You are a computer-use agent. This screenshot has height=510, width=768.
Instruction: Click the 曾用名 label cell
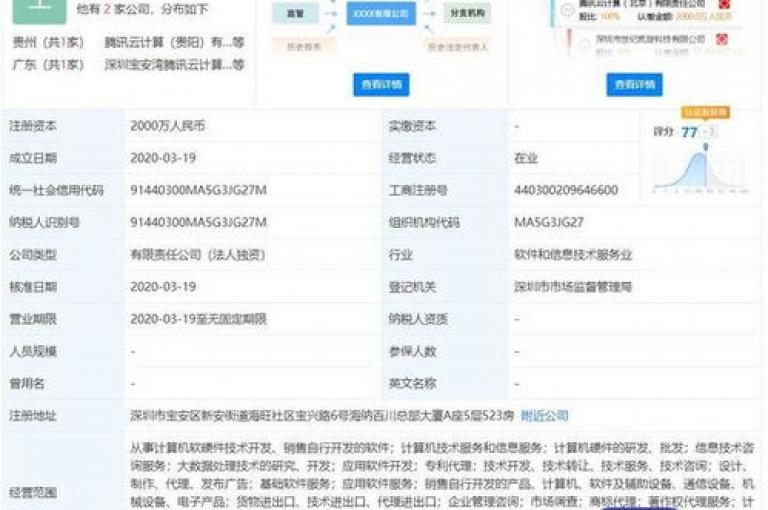coord(63,384)
